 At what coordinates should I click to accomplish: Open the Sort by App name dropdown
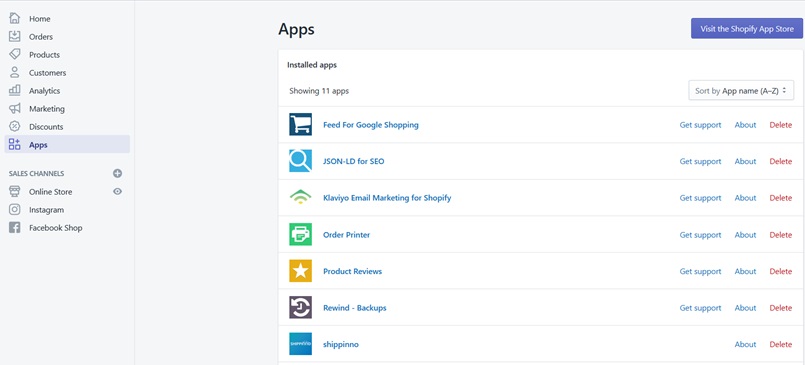point(741,91)
